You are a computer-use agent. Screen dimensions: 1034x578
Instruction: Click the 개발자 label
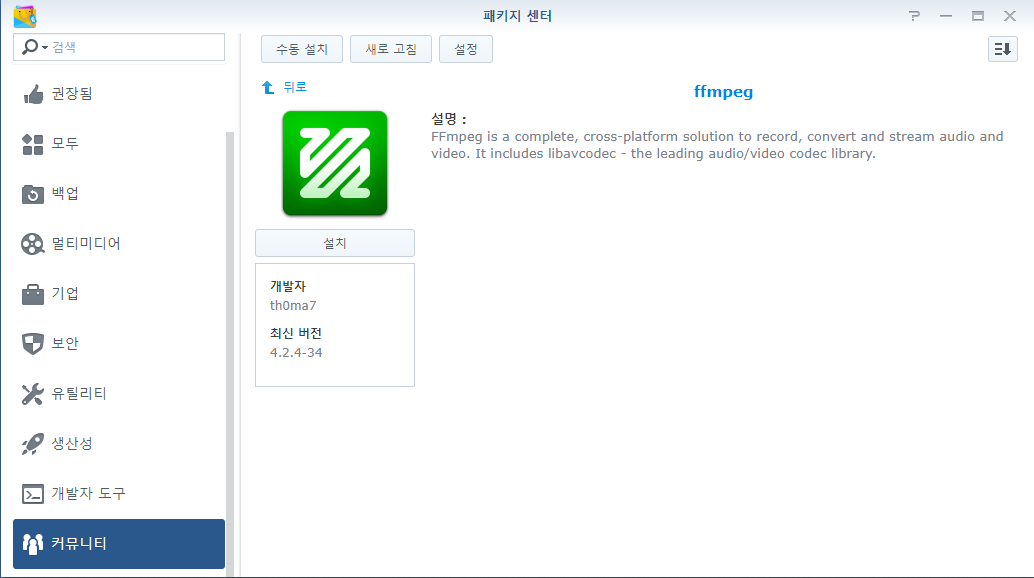(x=288, y=286)
